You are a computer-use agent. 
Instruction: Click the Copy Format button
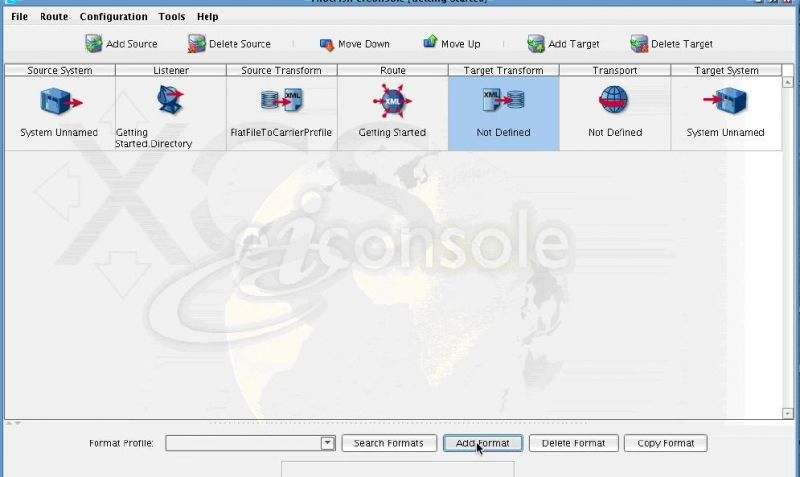(665, 443)
